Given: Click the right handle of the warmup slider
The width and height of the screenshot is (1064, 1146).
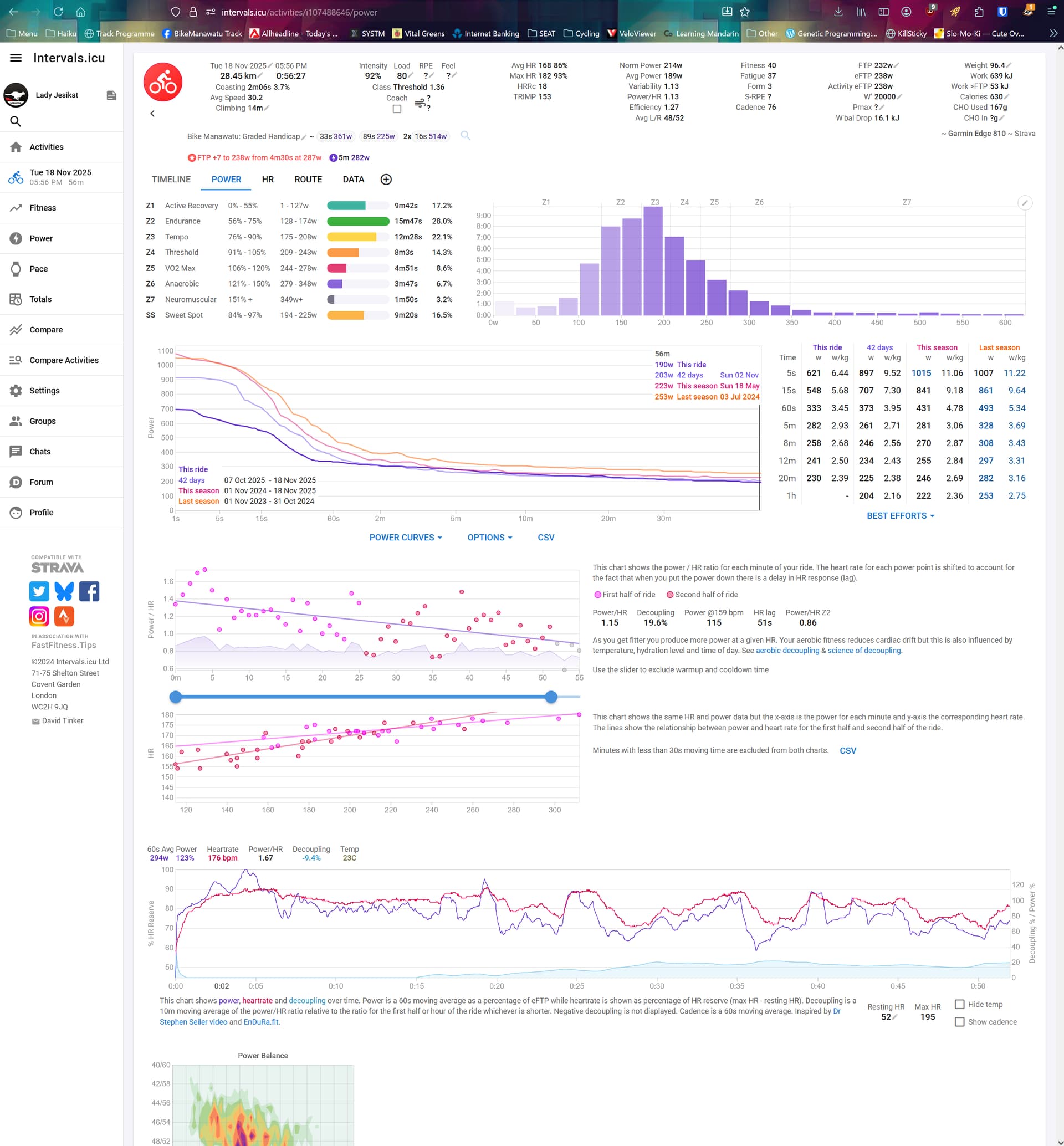Looking at the screenshot, I should 551,697.
